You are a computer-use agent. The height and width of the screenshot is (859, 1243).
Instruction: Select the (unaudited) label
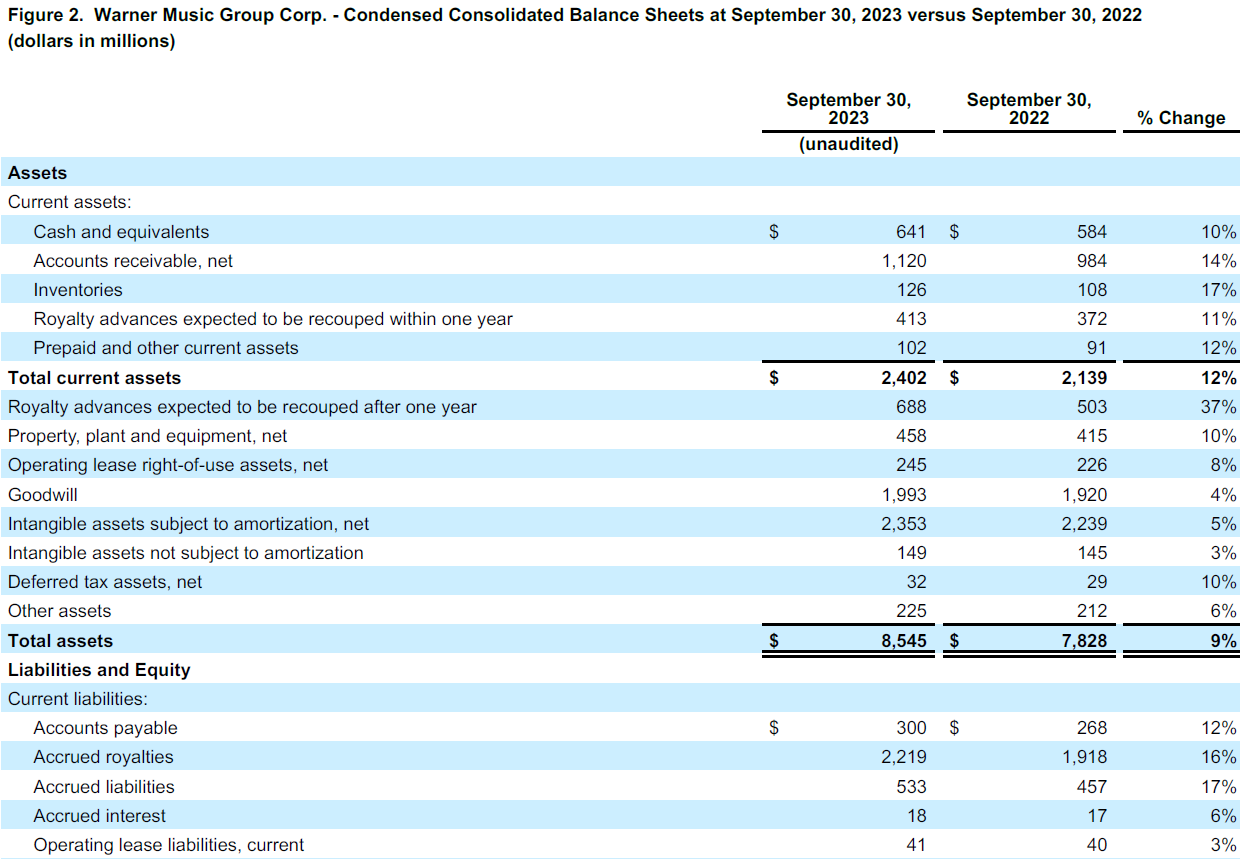(848, 144)
